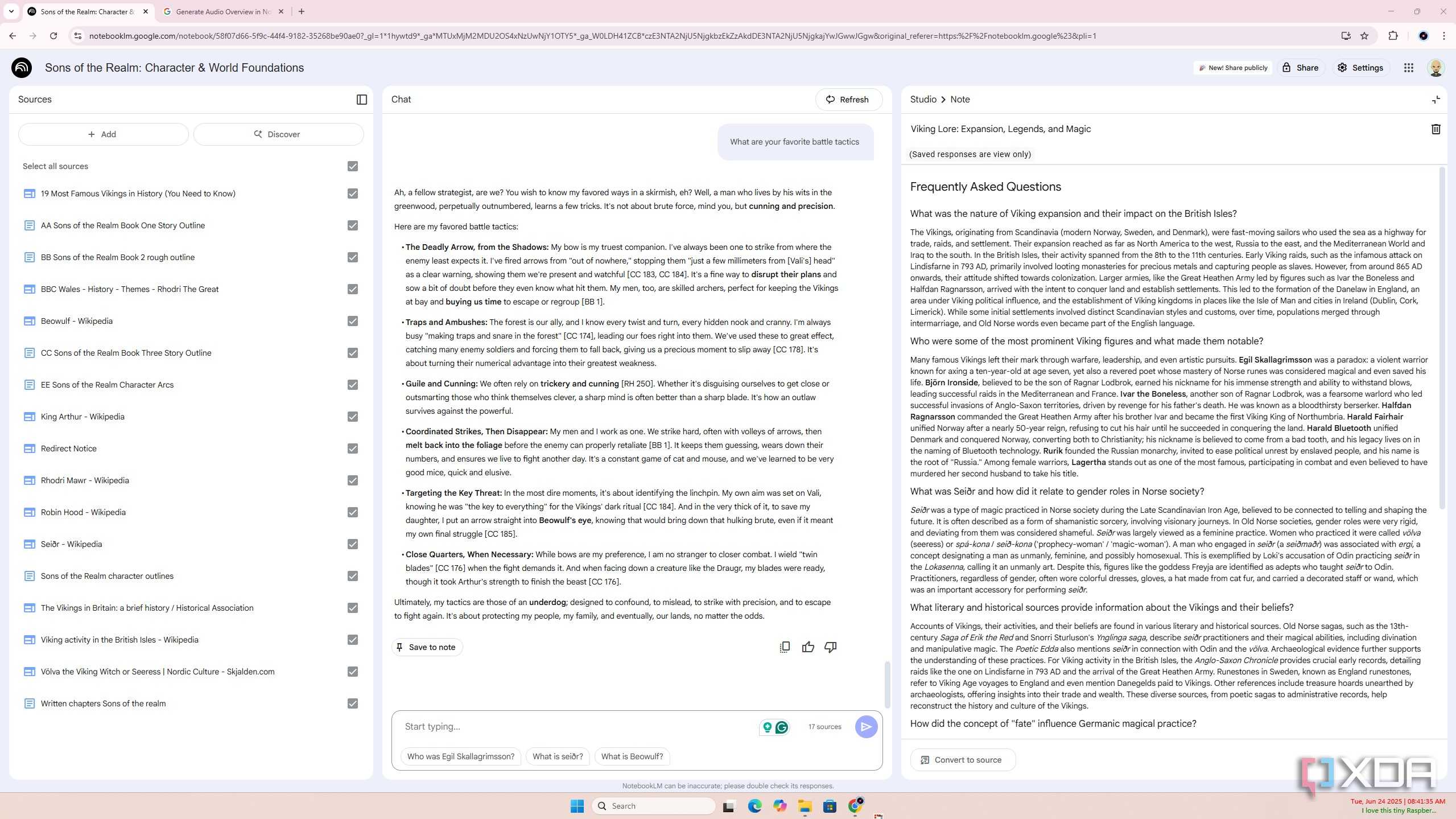Open Settings menu
1456x819 pixels.
pos(1359,68)
